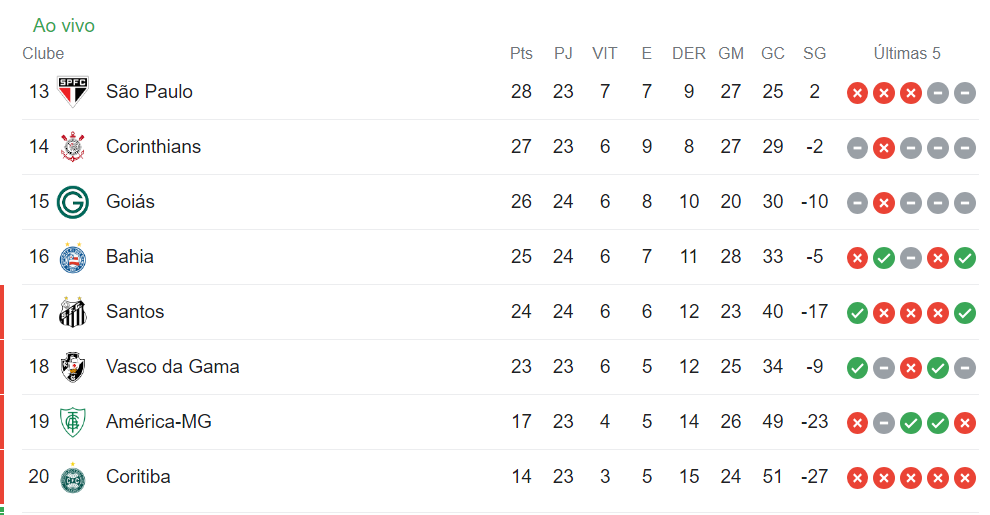Click the Corinthians club crest
The image size is (990, 515).
[x=73, y=147]
